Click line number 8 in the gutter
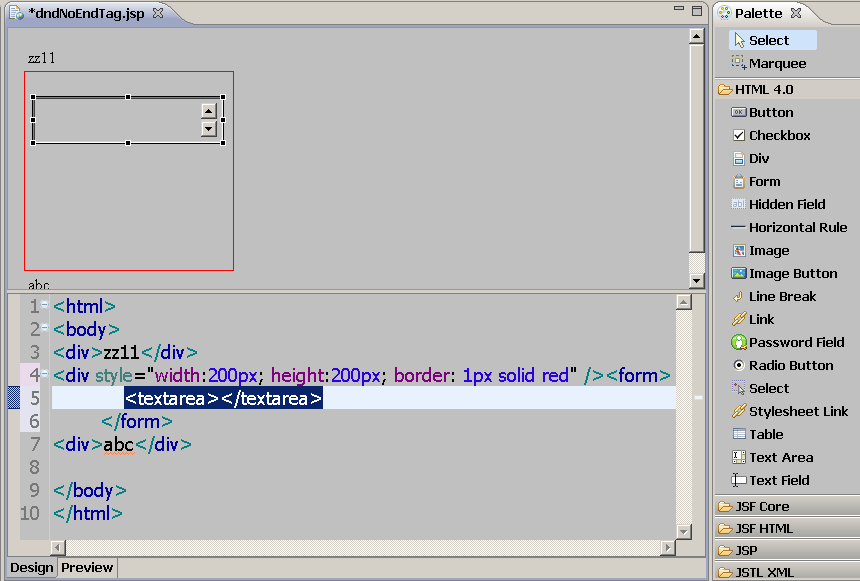This screenshot has height=581, width=860. pos(35,467)
